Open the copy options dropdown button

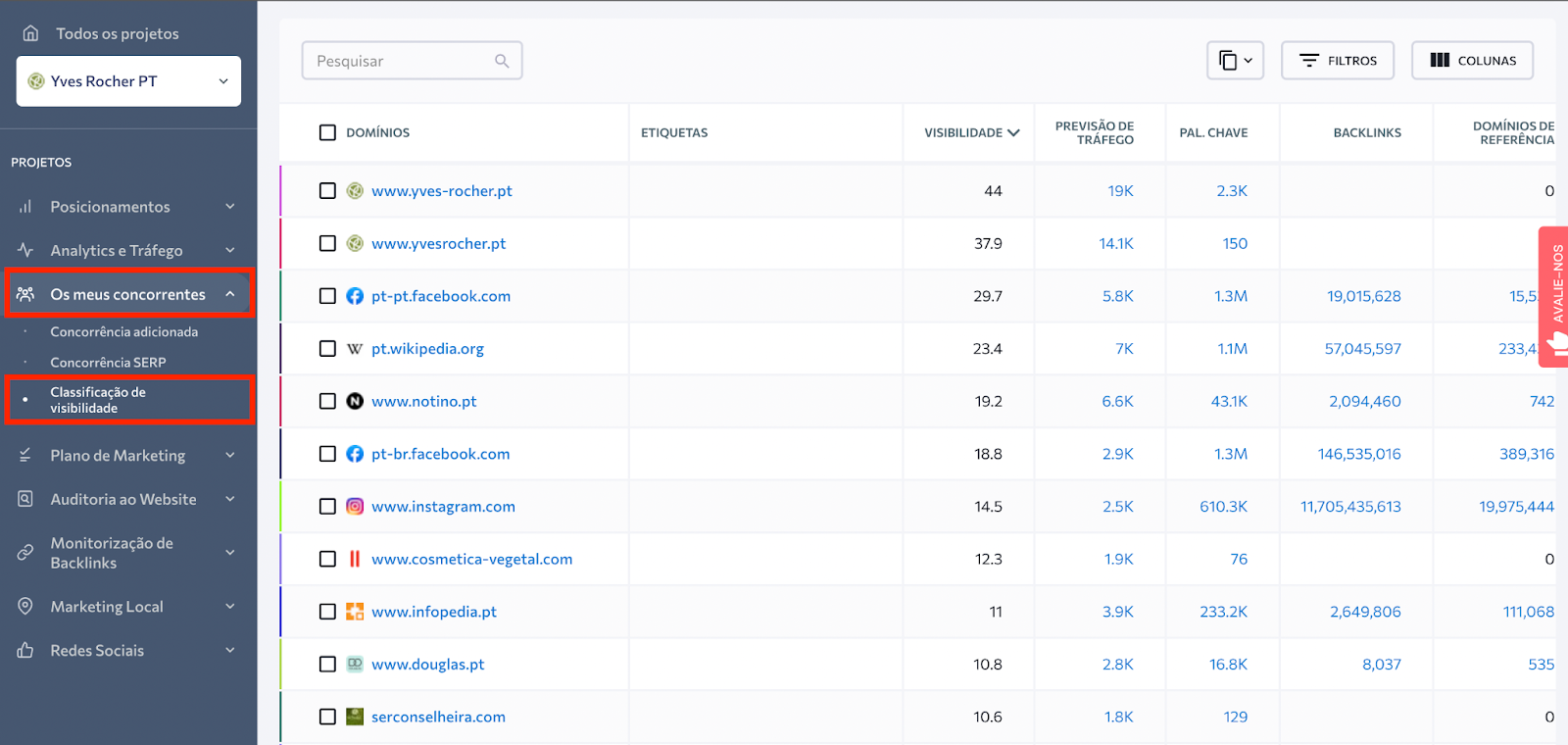[x=1235, y=61]
